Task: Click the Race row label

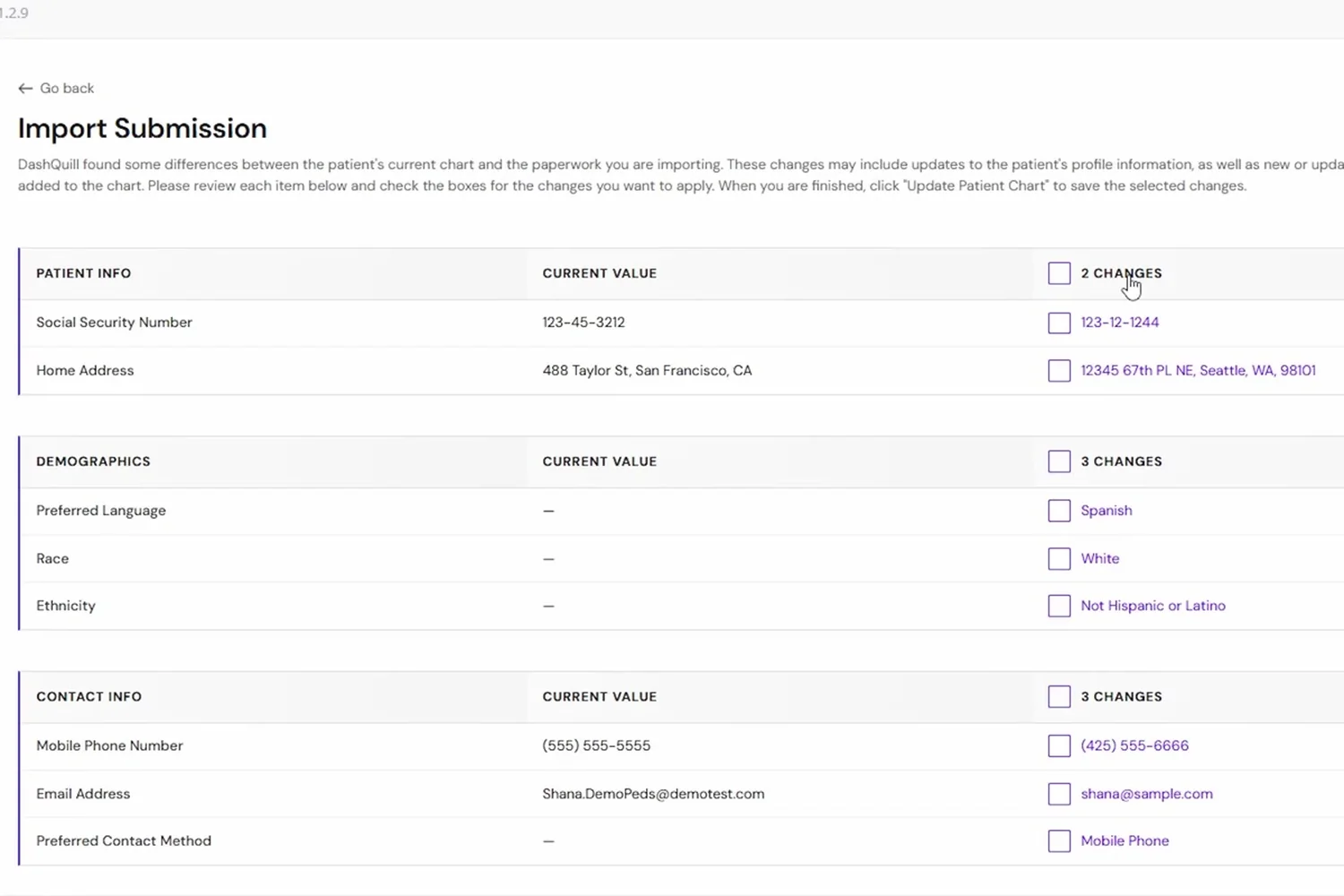Action: pyautogui.click(x=53, y=559)
